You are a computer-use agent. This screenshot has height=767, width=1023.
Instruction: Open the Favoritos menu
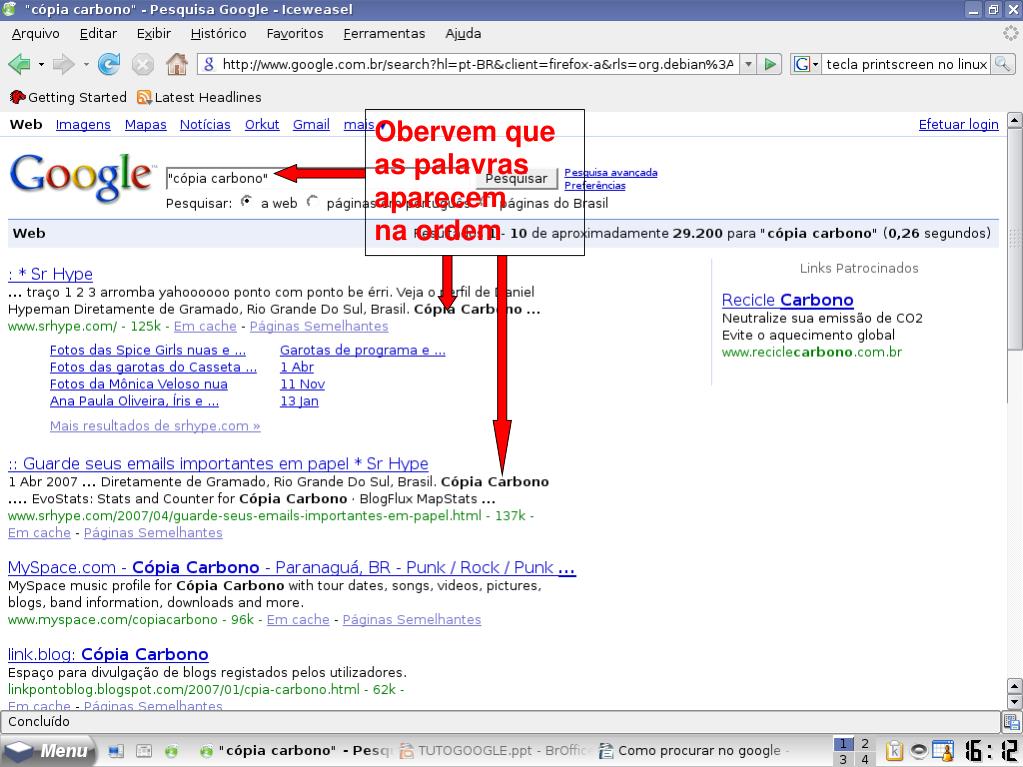click(295, 33)
